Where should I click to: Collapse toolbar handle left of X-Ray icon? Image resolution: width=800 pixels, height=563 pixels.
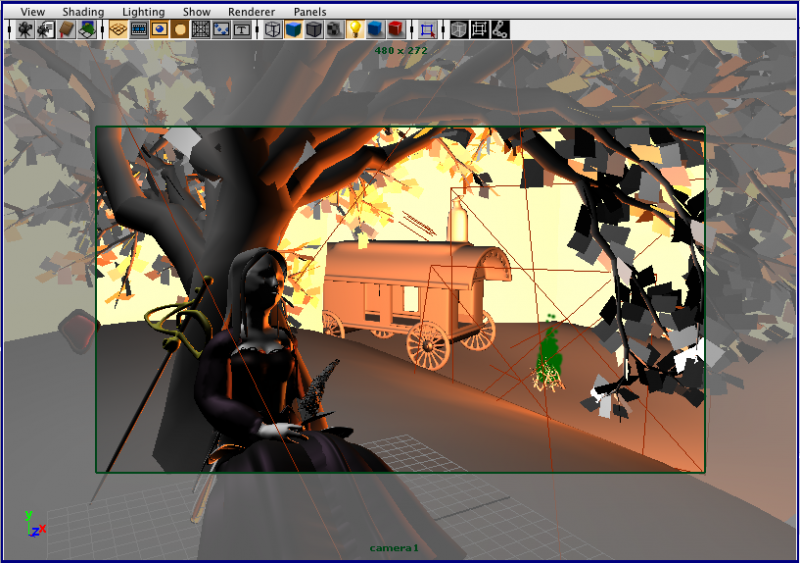tap(443, 30)
